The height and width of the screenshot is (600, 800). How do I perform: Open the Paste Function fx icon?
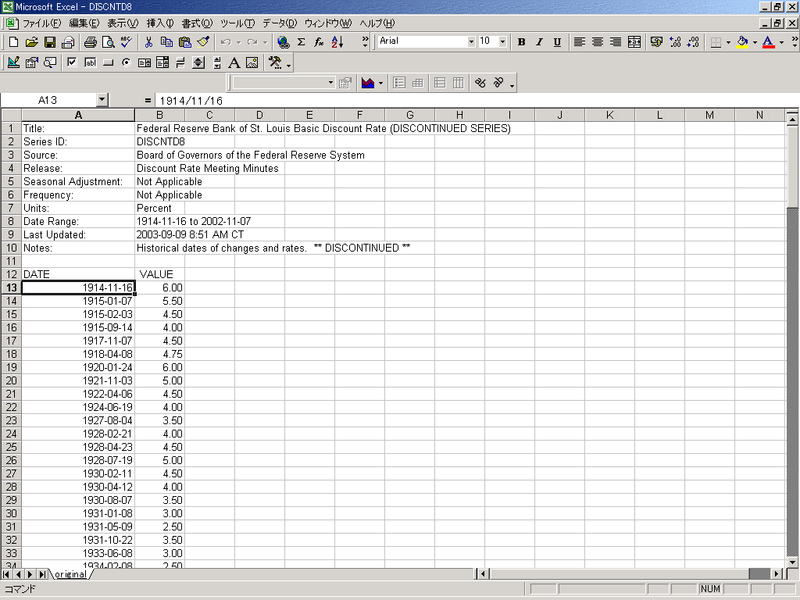pyautogui.click(x=319, y=42)
